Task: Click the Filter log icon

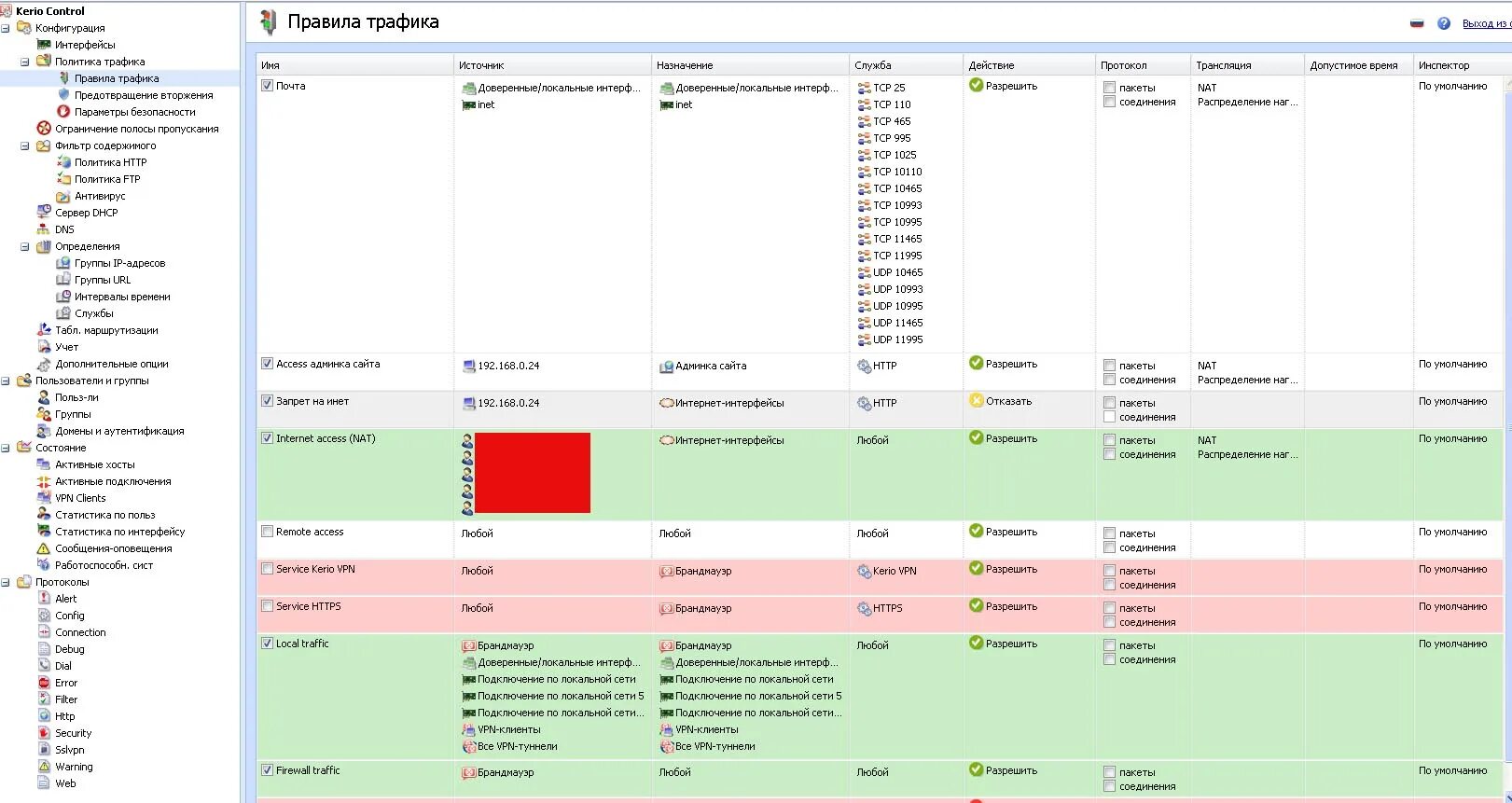Action: click(x=44, y=699)
